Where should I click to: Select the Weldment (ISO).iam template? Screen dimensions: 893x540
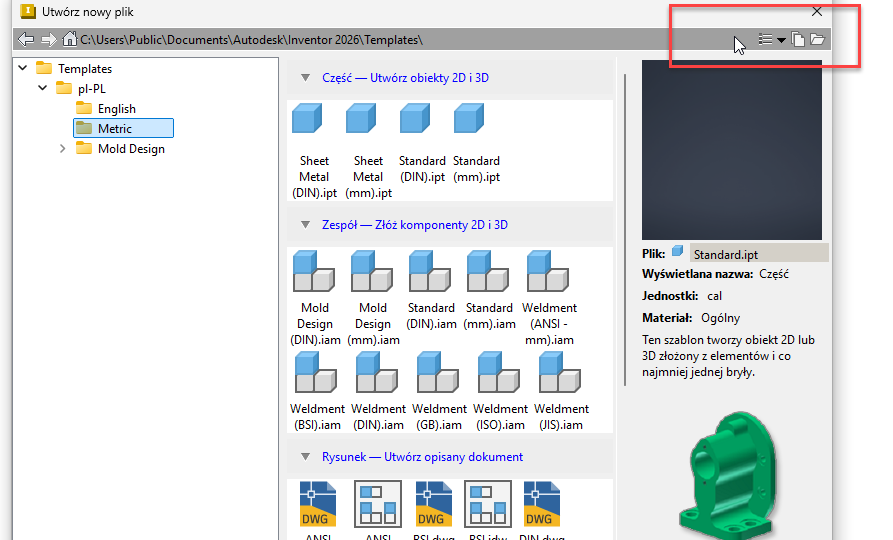tap(500, 392)
